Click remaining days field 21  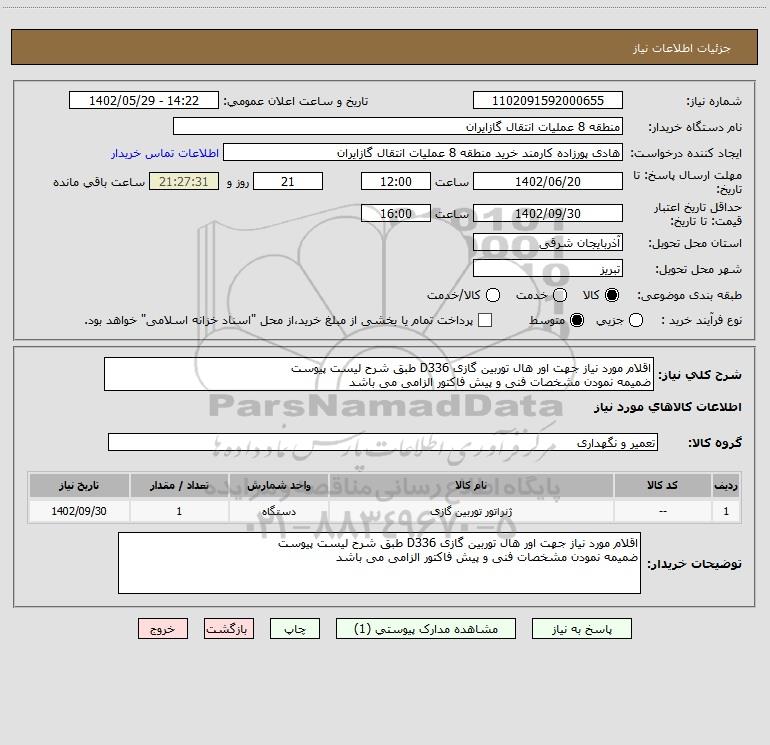tap(288, 181)
